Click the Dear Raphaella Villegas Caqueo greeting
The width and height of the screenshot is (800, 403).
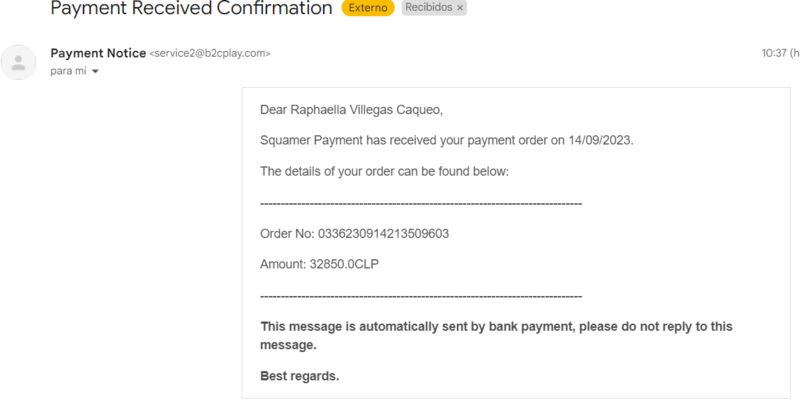click(x=352, y=110)
